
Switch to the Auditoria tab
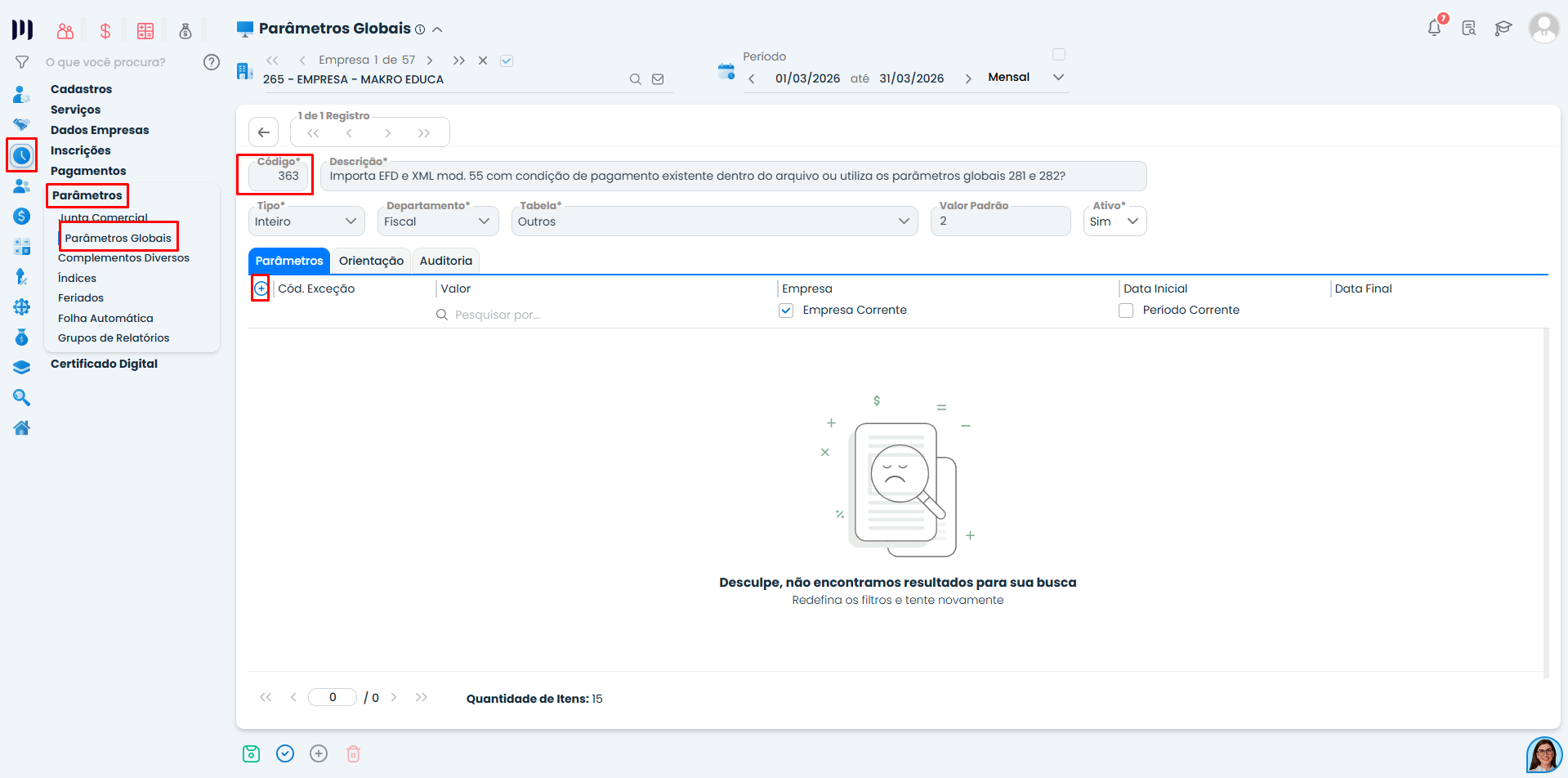(x=445, y=260)
